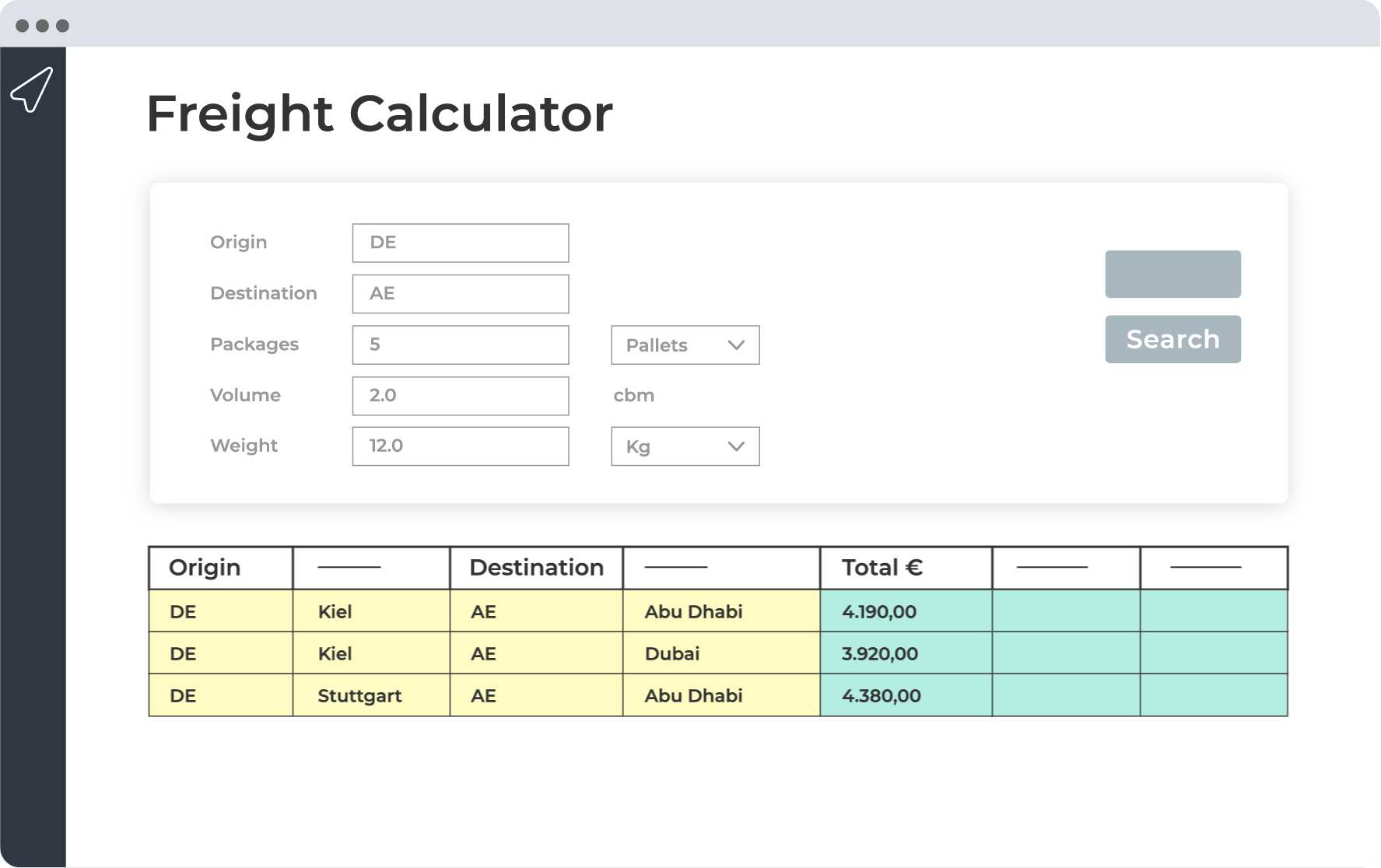1381x868 pixels.
Task: Click the paper plane logo icon
Action: (32, 89)
